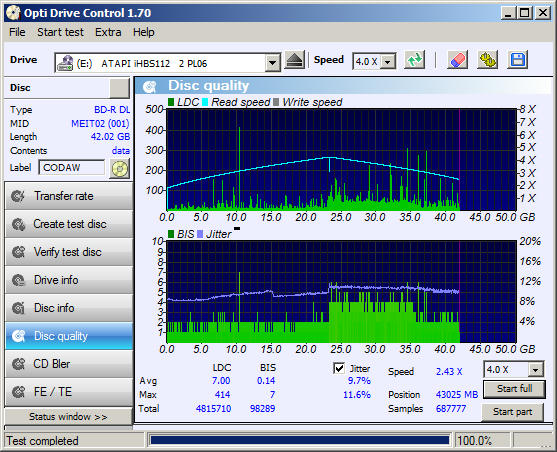
Task: Open the CD Bler panel
Action: (69, 364)
